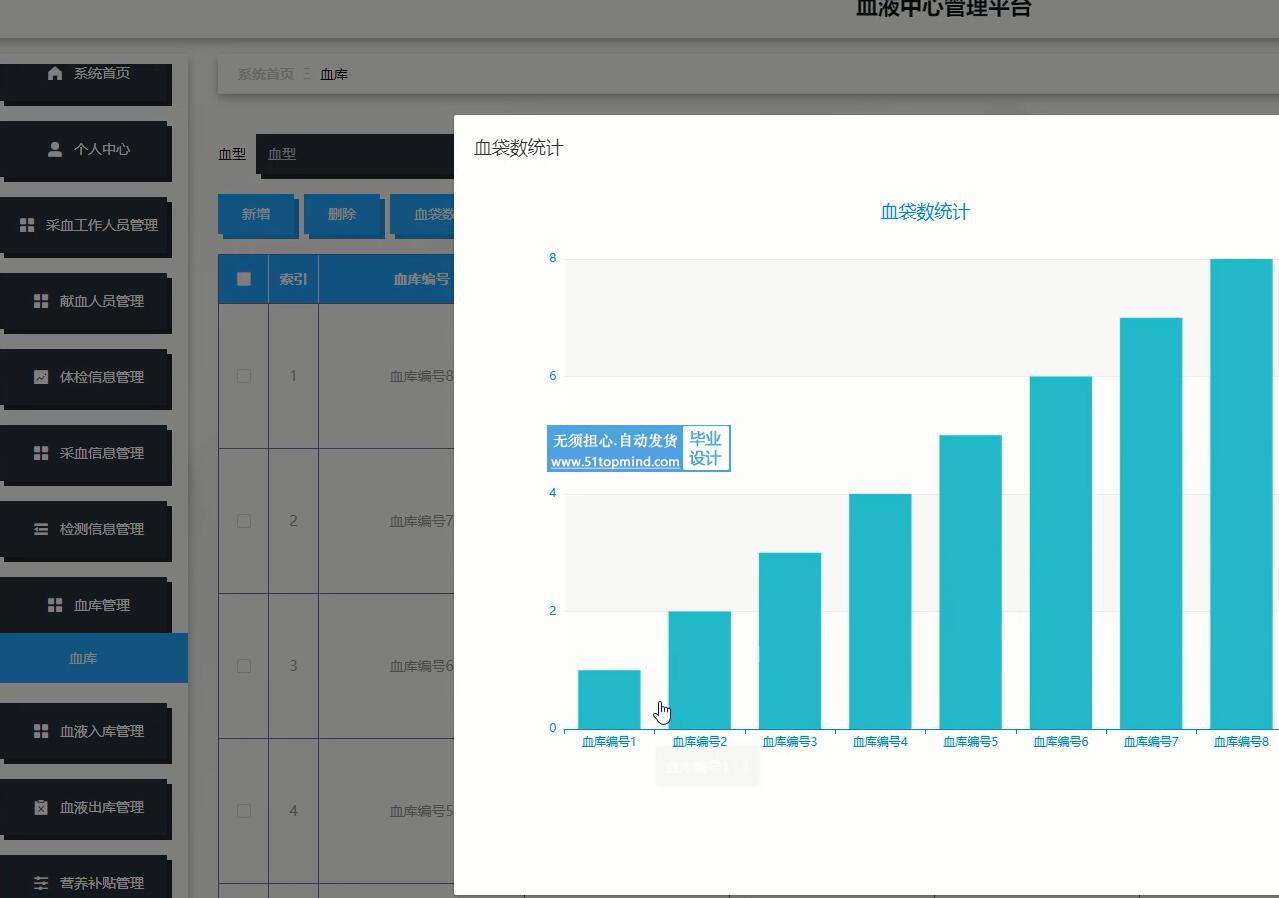Click the grid icon beside 采血信息管理
1279x898 pixels.
click(x=41, y=453)
